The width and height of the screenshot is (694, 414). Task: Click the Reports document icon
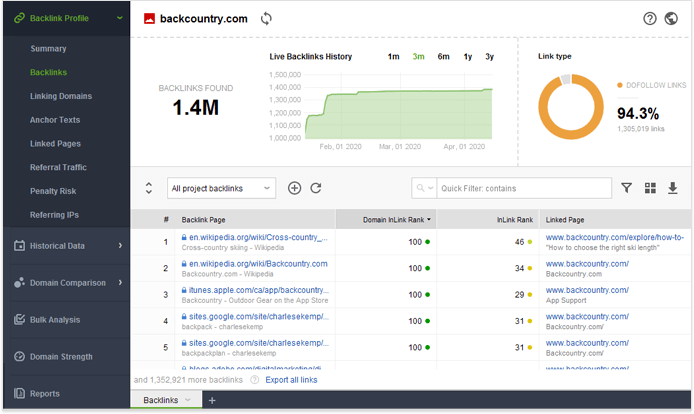click(19, 393)
